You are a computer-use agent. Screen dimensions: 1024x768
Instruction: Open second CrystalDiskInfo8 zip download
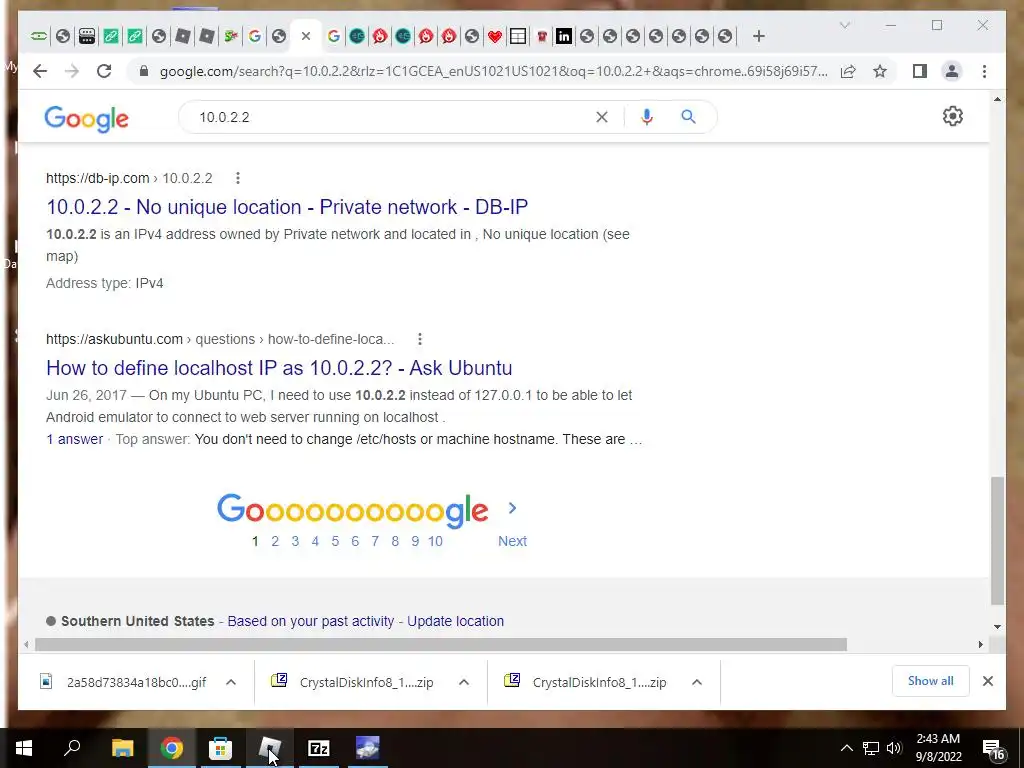pyautogui.click(x=588, y=682)
